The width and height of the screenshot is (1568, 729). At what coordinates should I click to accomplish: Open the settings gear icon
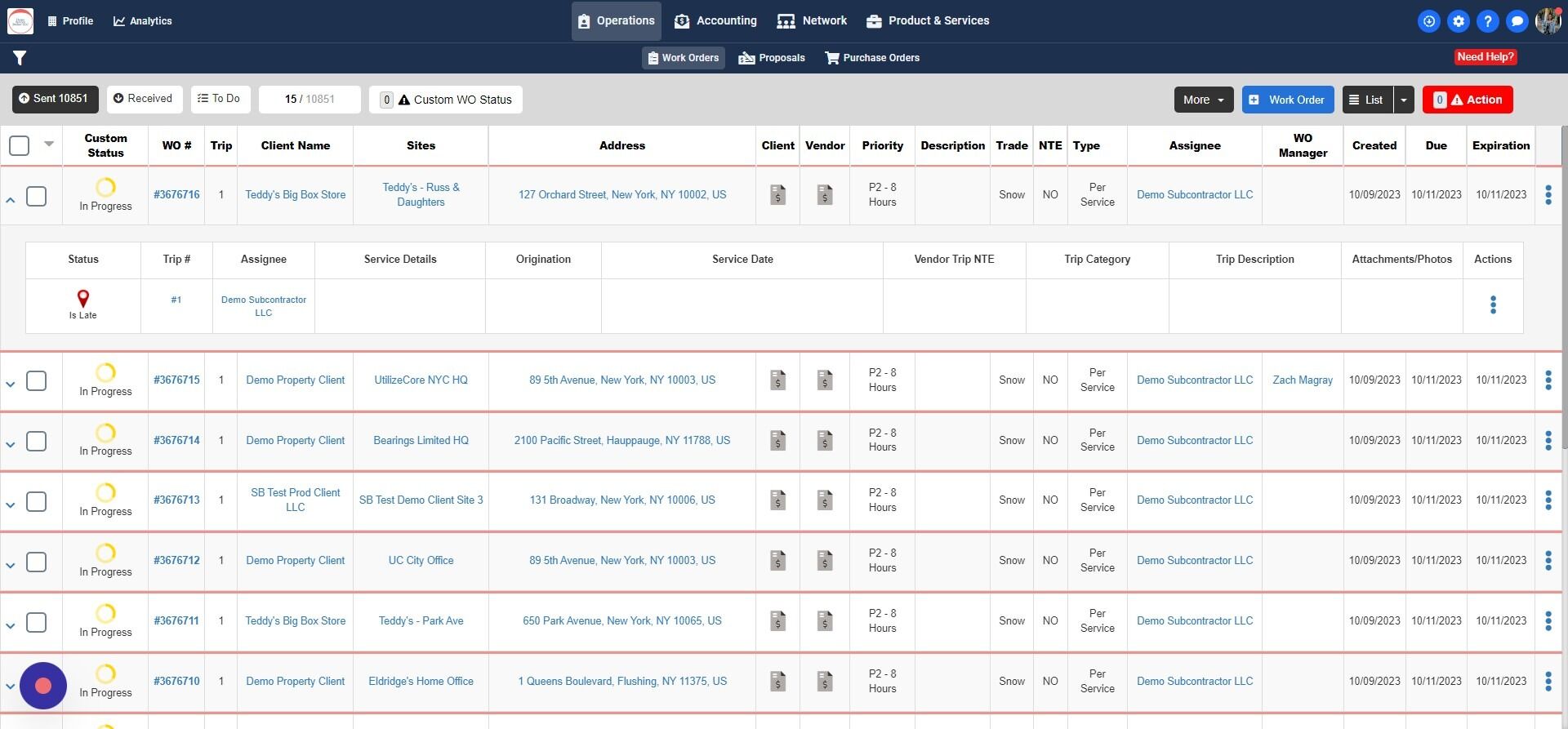click(1458, 21)
